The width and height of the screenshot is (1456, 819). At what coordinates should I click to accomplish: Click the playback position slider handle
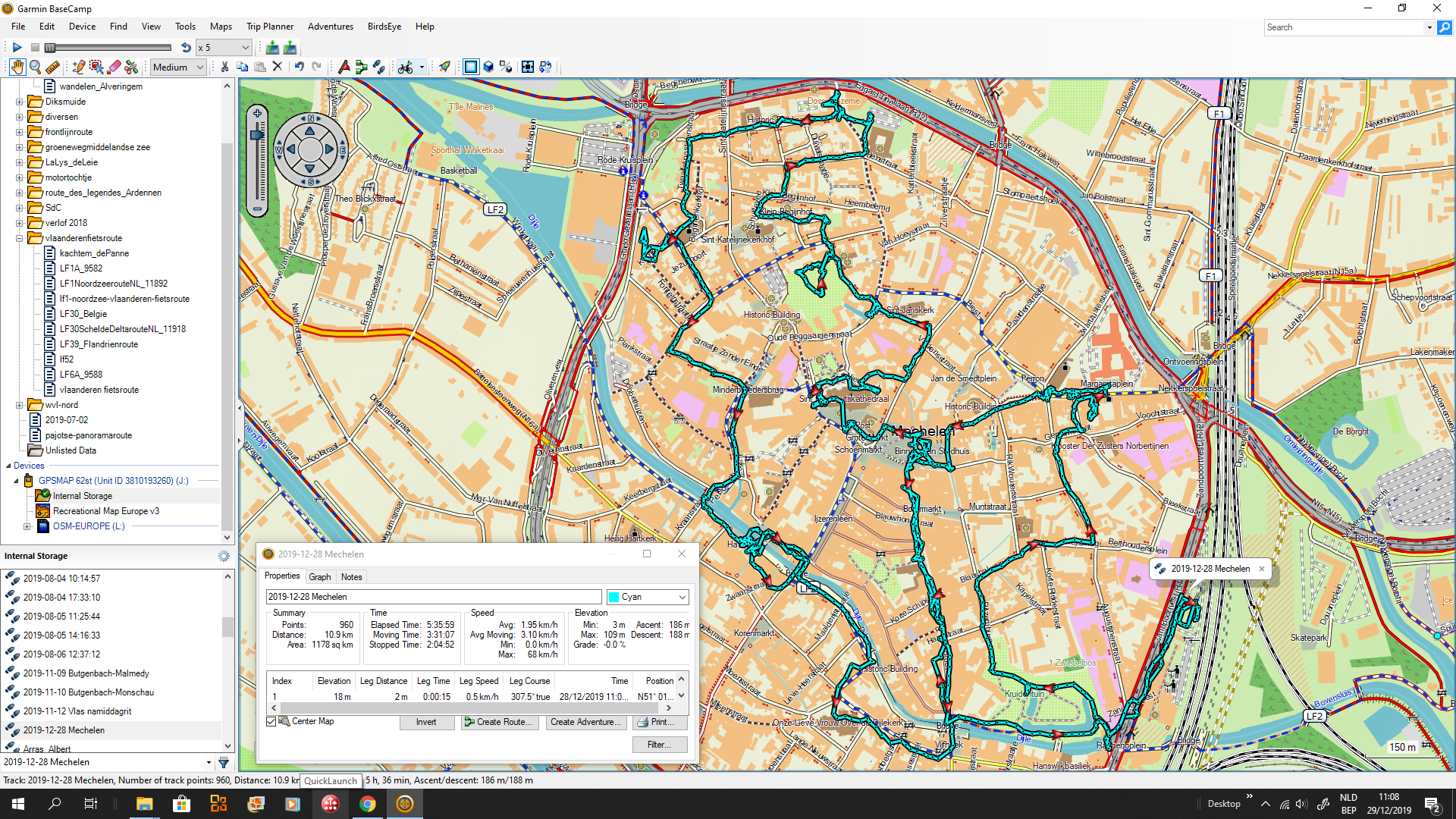click(x=50, y=48)
